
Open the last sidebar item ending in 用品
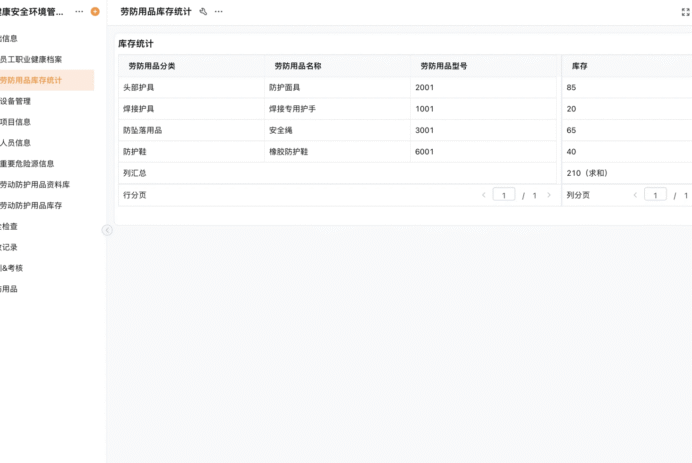9,289
